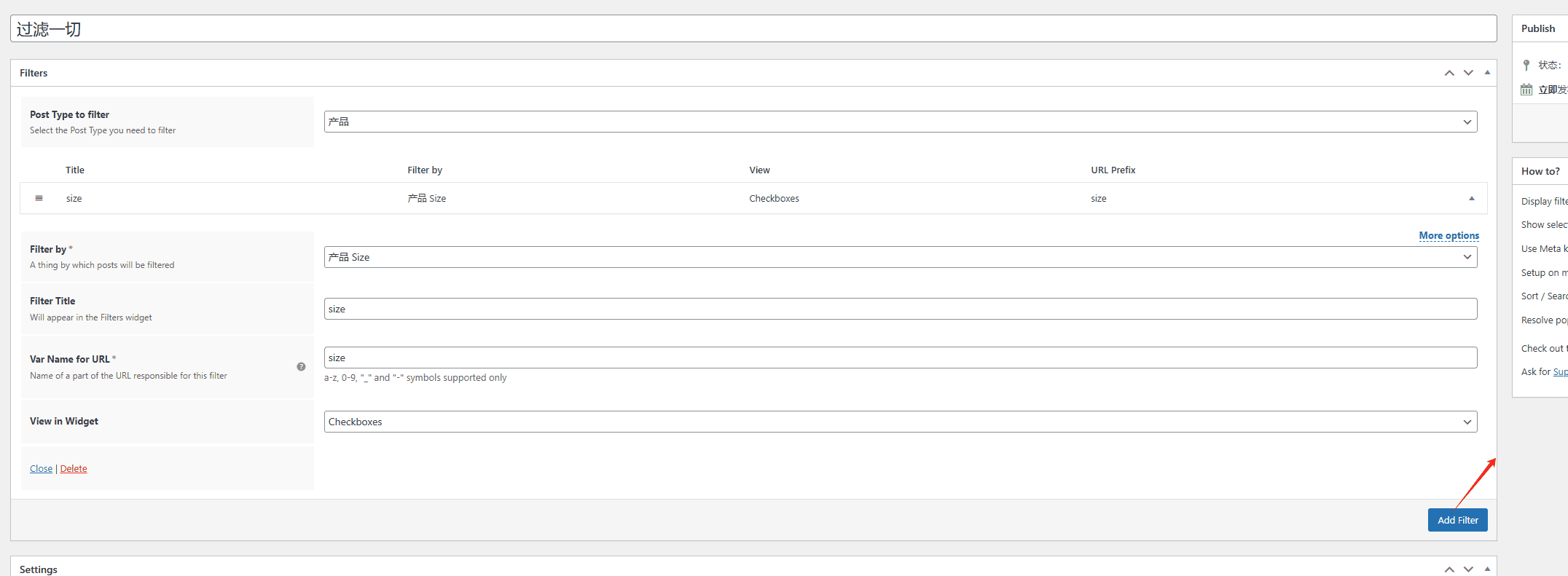Collapse the Filters panel with its toggle triangle
Screen dimensions: 1568x576
point(1487,73)
